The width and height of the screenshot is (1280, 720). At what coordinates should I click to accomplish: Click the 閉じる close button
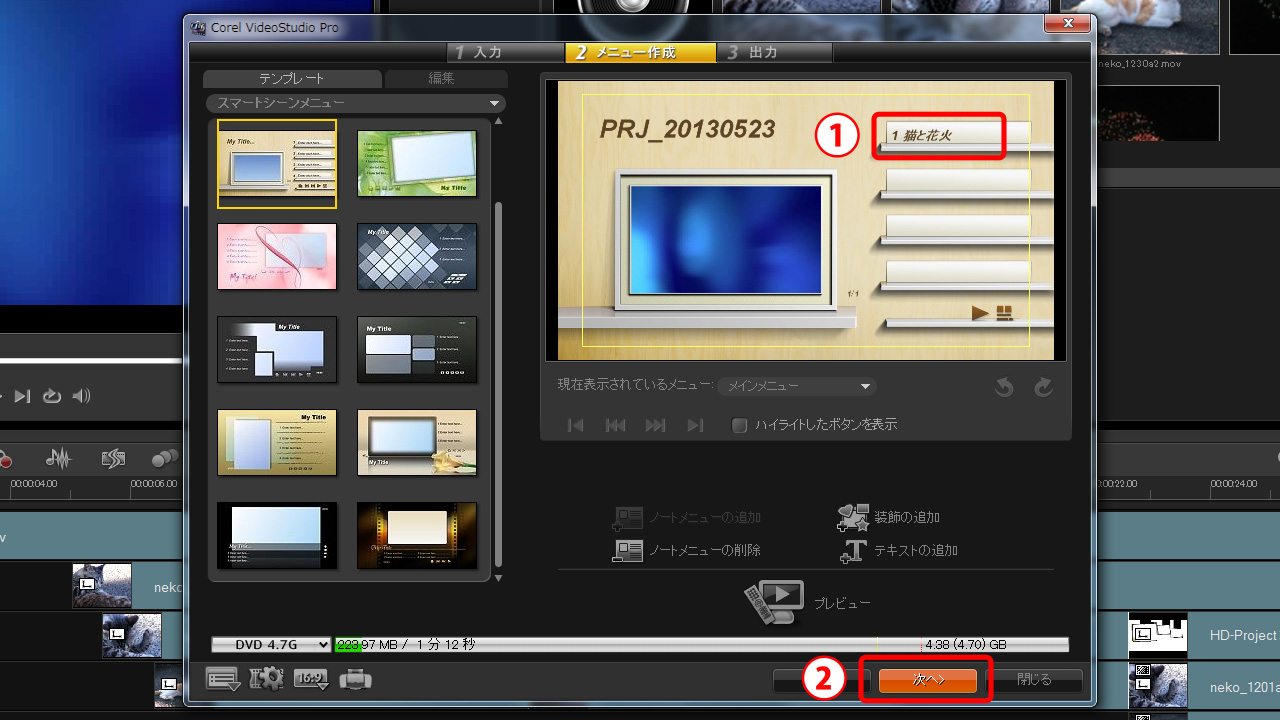[x=1034, y=680]
